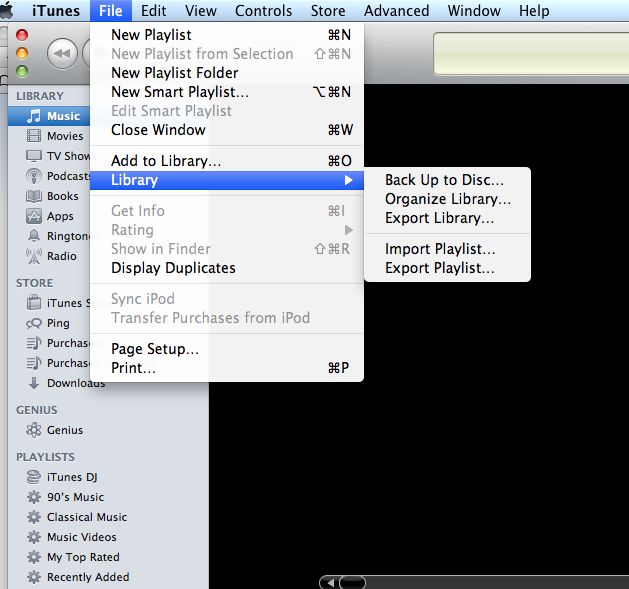
Task: Open the Store menu
Action: point(328,11)
